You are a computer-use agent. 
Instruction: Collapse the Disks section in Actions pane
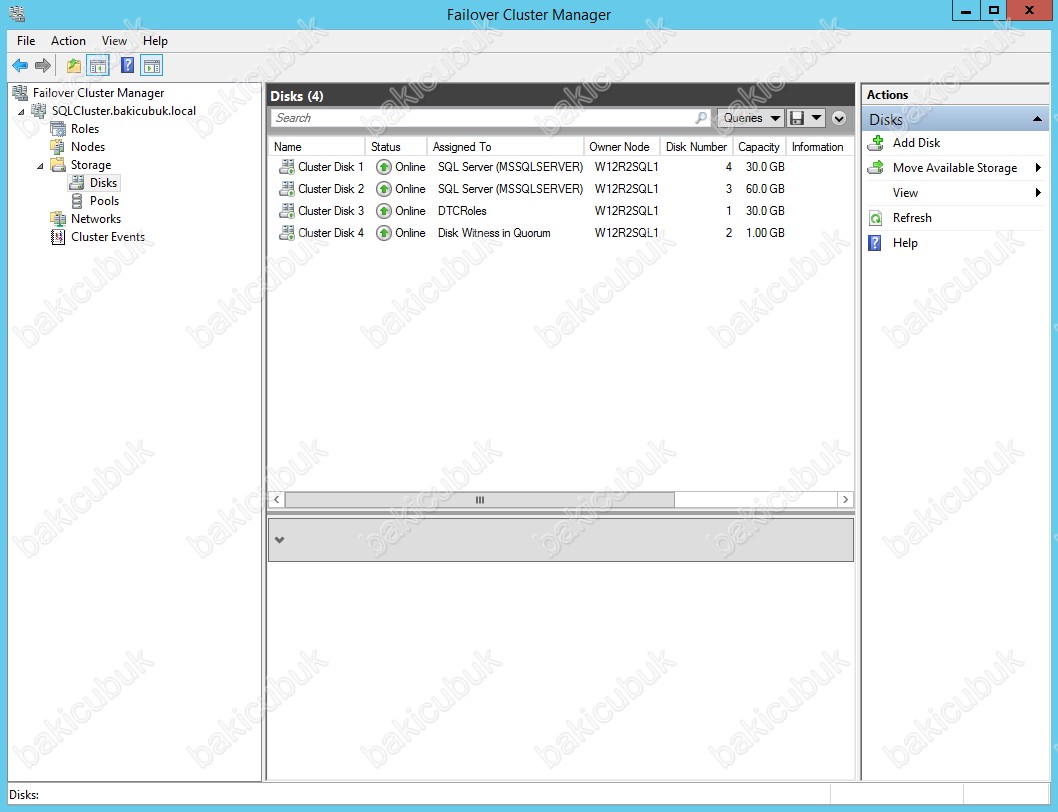[x=1037, y=119]
